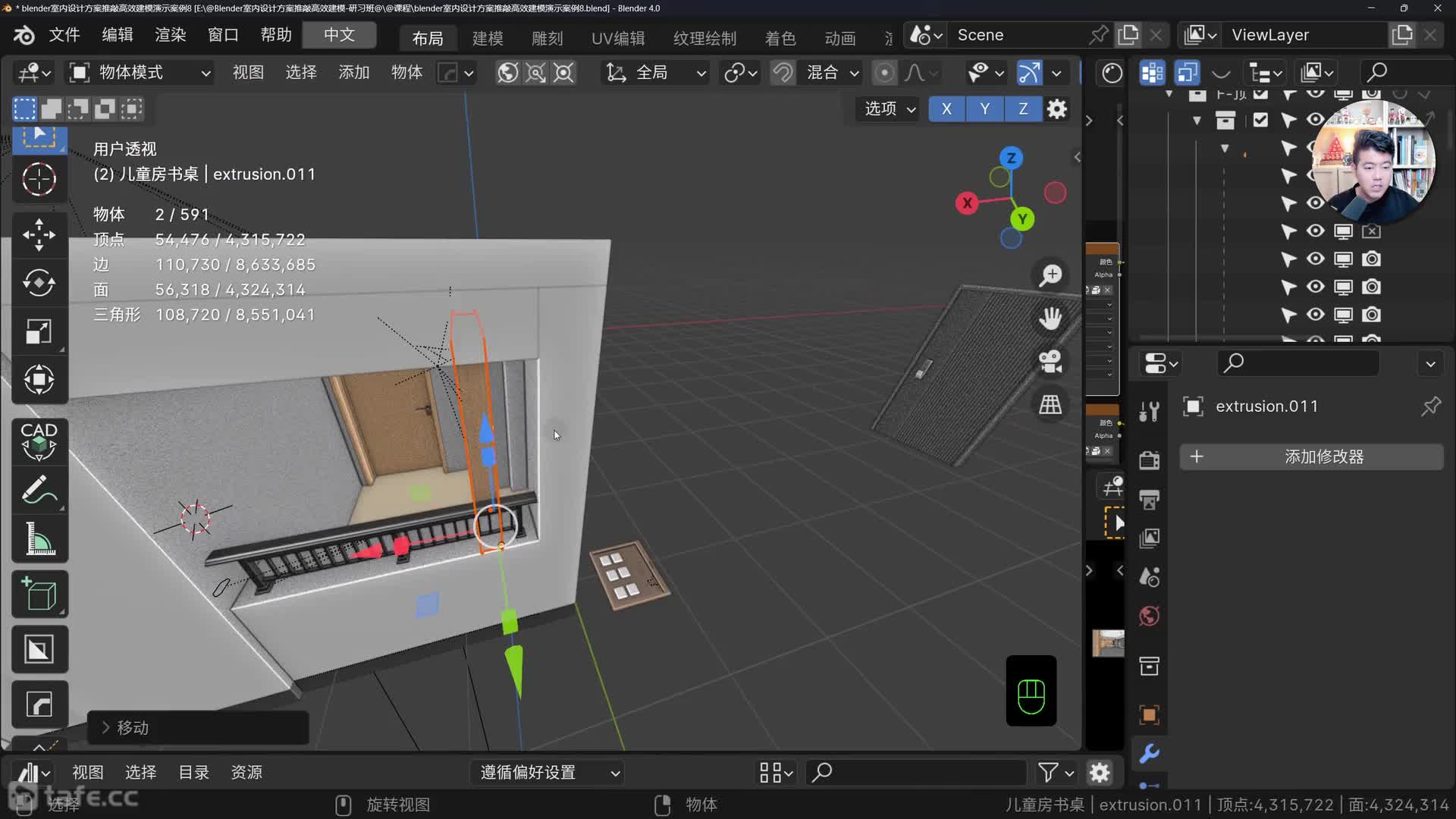Switch to perspective/orthographic grid view icon

pyautogui.click(x=1050, y=405)
